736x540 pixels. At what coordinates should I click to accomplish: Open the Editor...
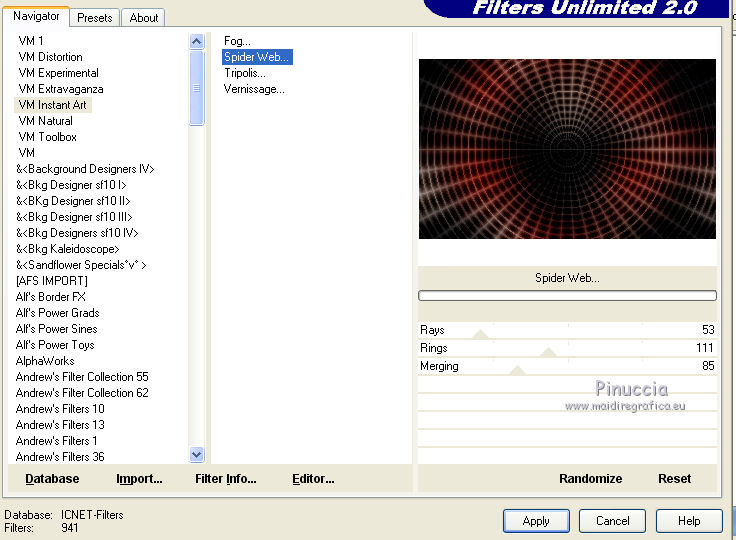[313, 478]
